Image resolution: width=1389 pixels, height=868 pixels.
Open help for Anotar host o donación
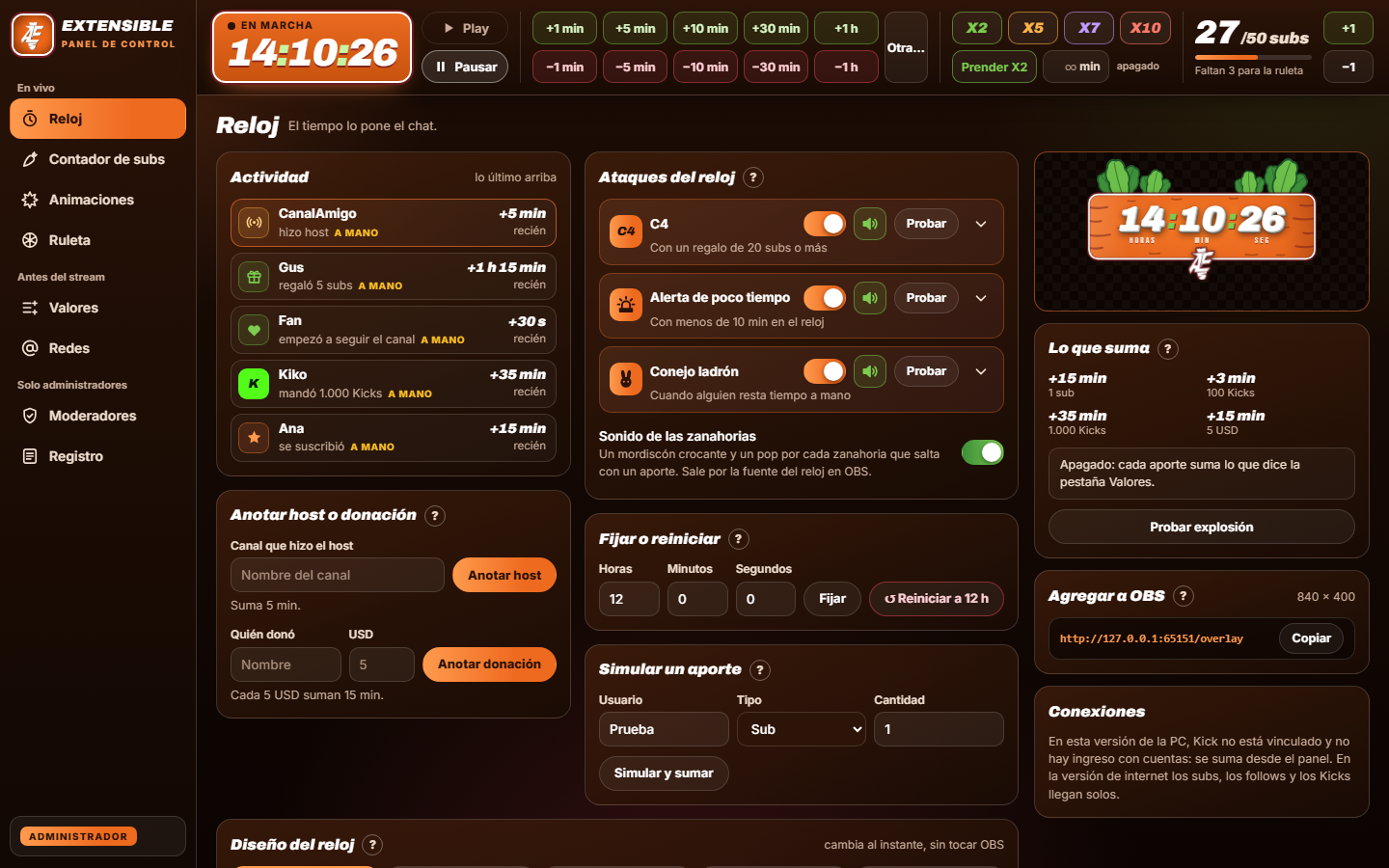click(x=435, y=516)
